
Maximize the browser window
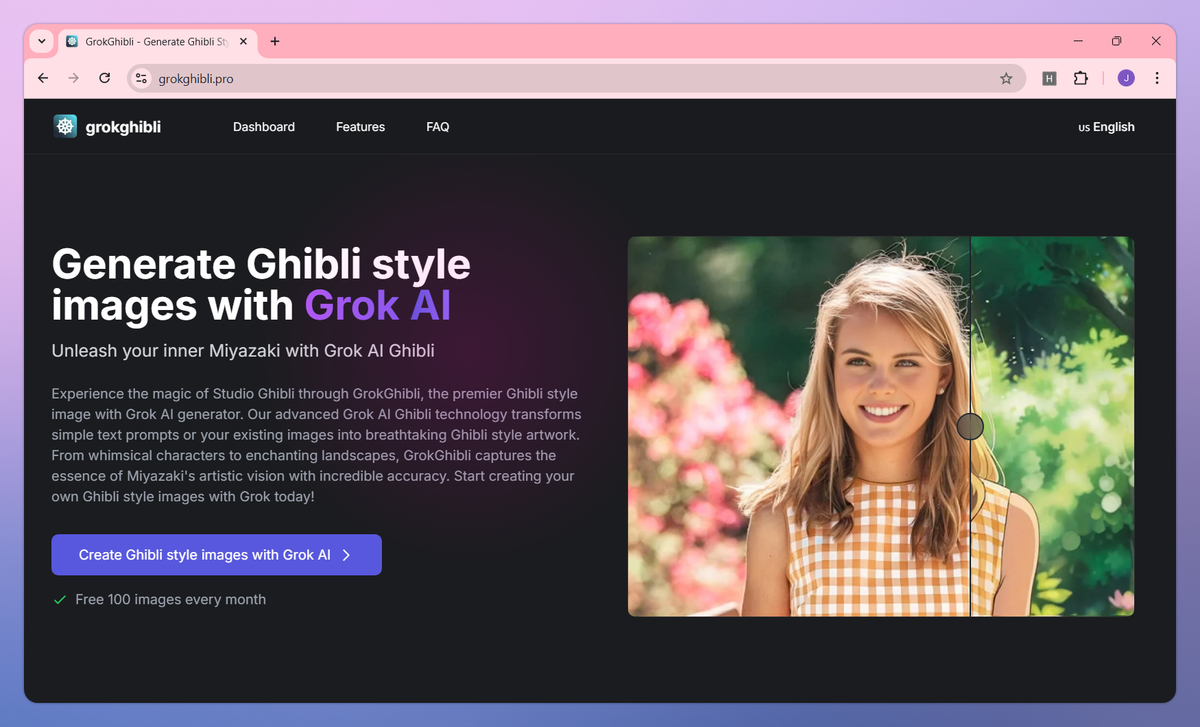[x=1117, y=41]
